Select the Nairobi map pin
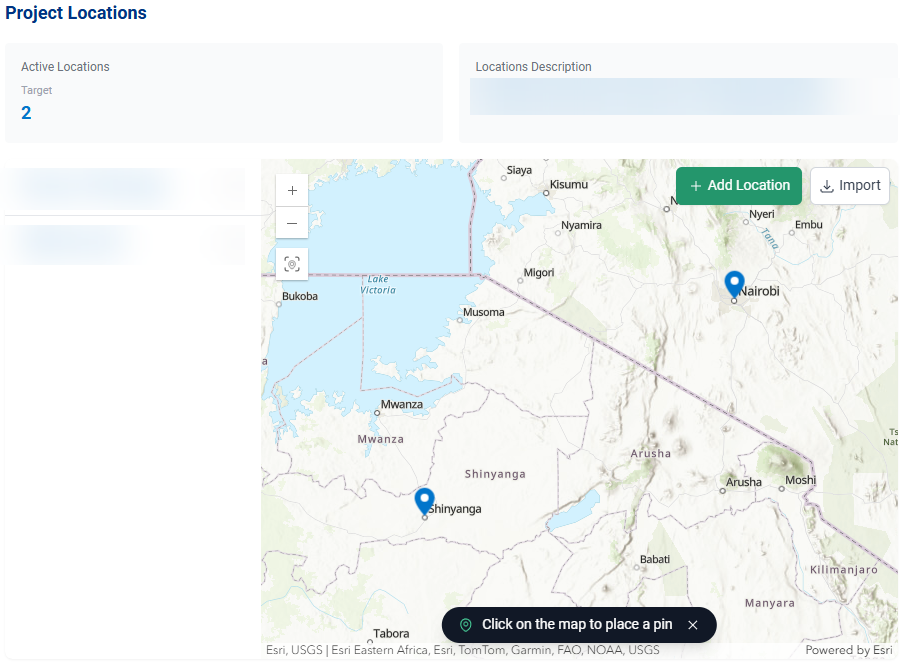This screenshot has height=667, width=912. 734,283
